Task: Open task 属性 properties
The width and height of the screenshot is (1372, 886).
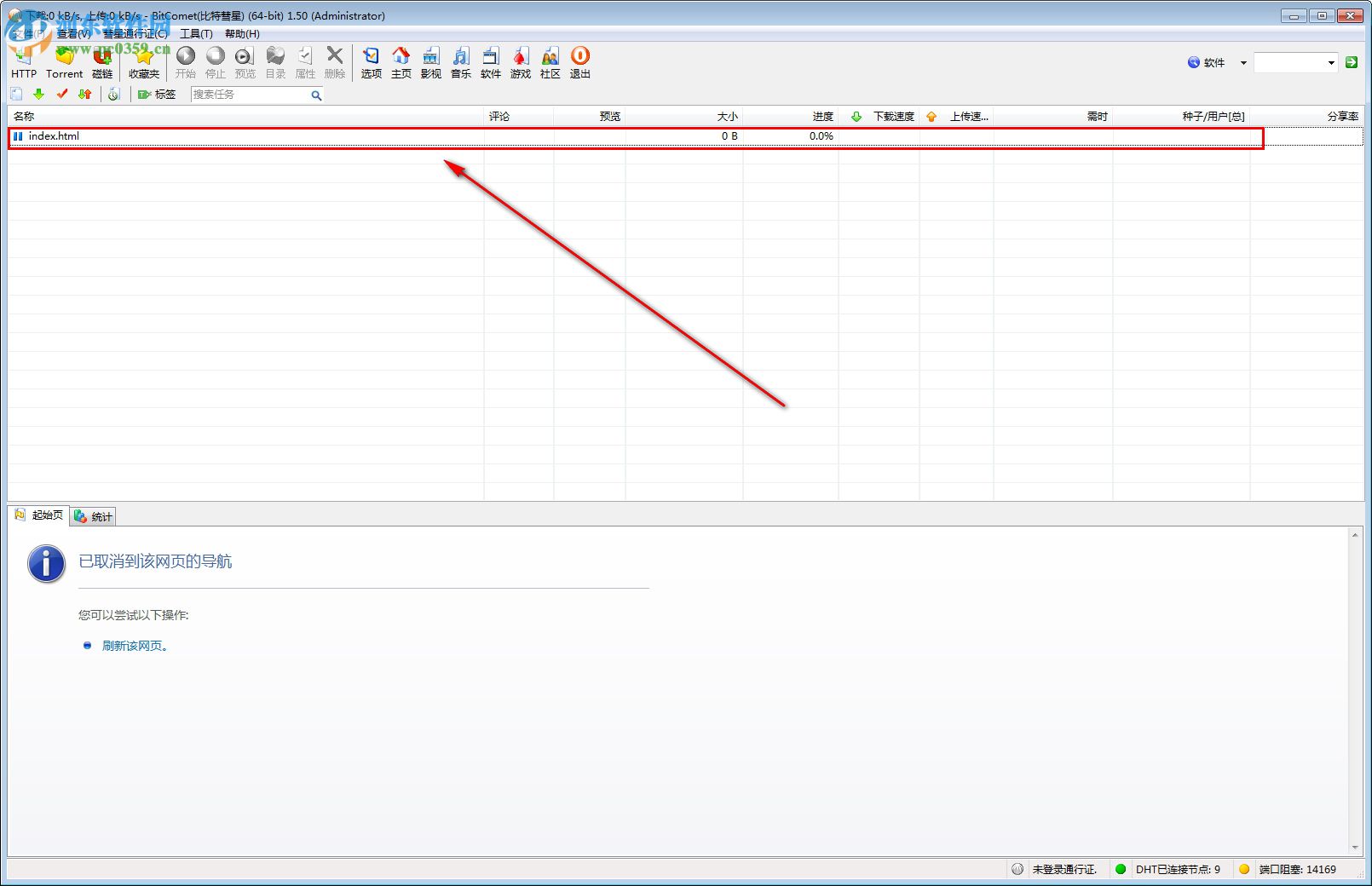Action: tap(305, 62)
